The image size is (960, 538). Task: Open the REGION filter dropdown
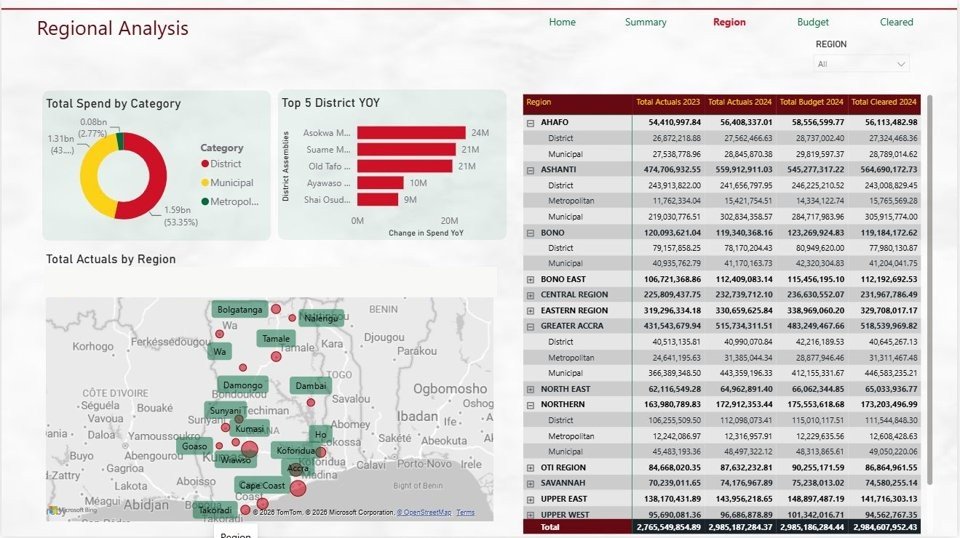click(861, 64)
